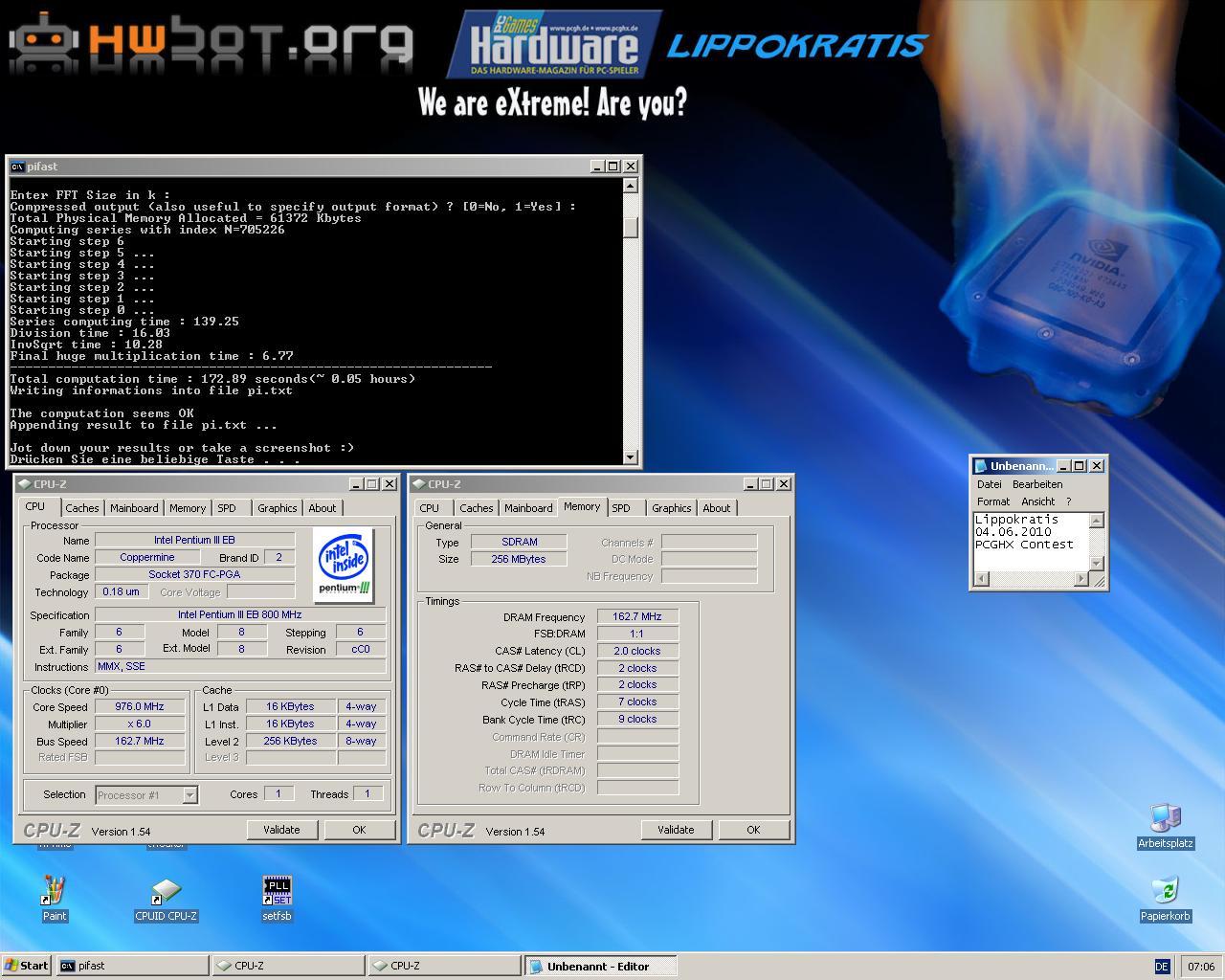Image resolution: width=1225 pixels, height=980 pixels.
Task: Click the Memory CPU-Z window title icon
Action: [x=418, y=484]
